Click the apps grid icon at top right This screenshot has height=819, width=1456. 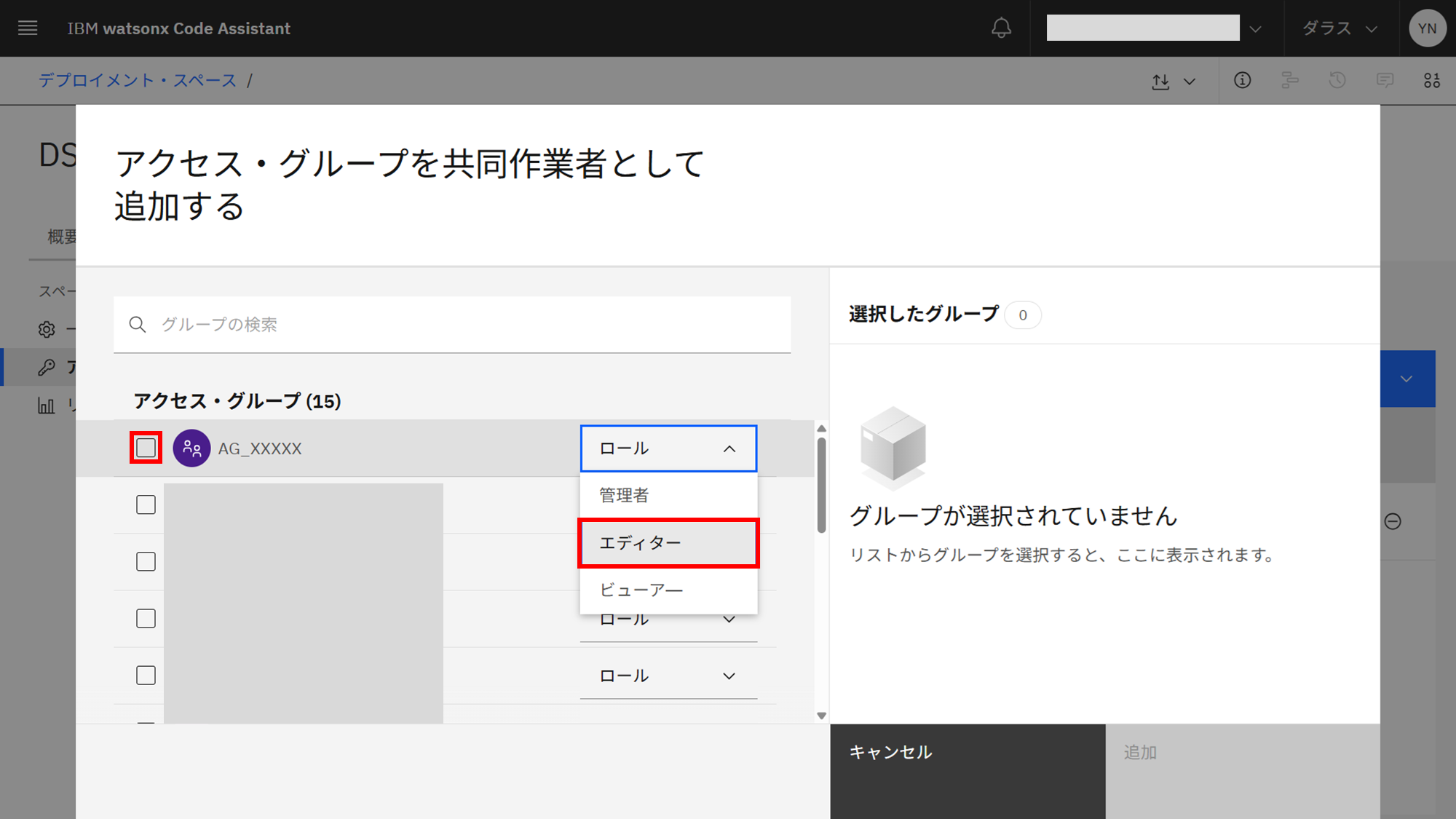click(x=1432, y=81)
